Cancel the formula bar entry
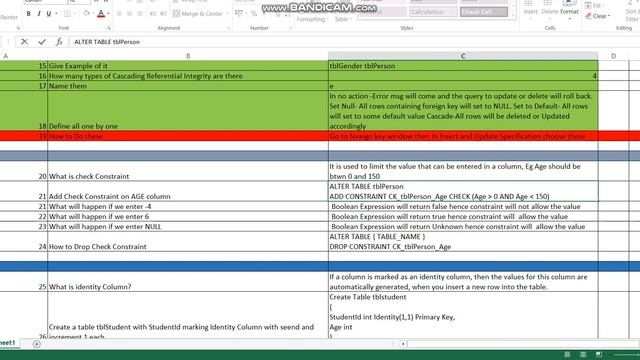 pos(24,42)
